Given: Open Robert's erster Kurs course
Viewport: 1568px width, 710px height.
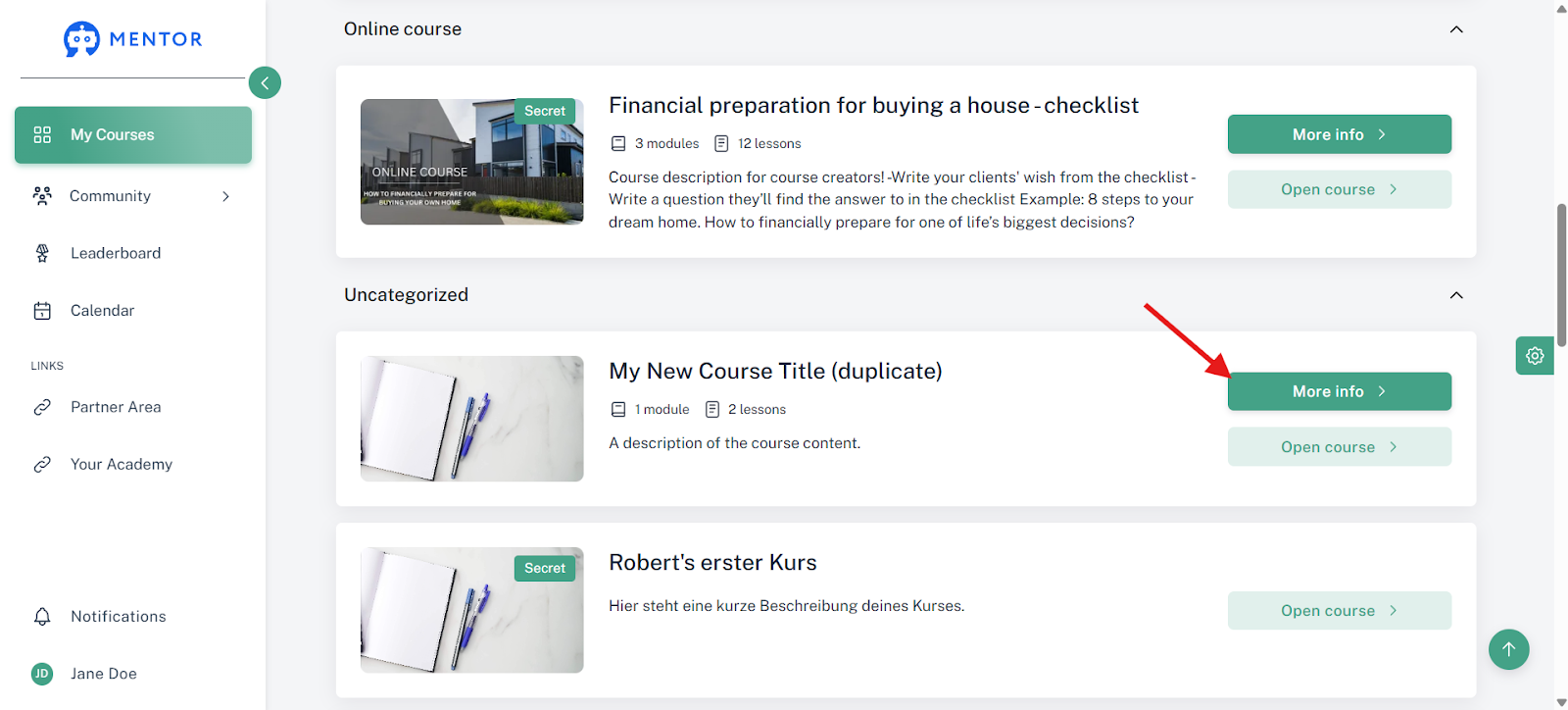Looking at the screenshot, I should [1339, 610].
